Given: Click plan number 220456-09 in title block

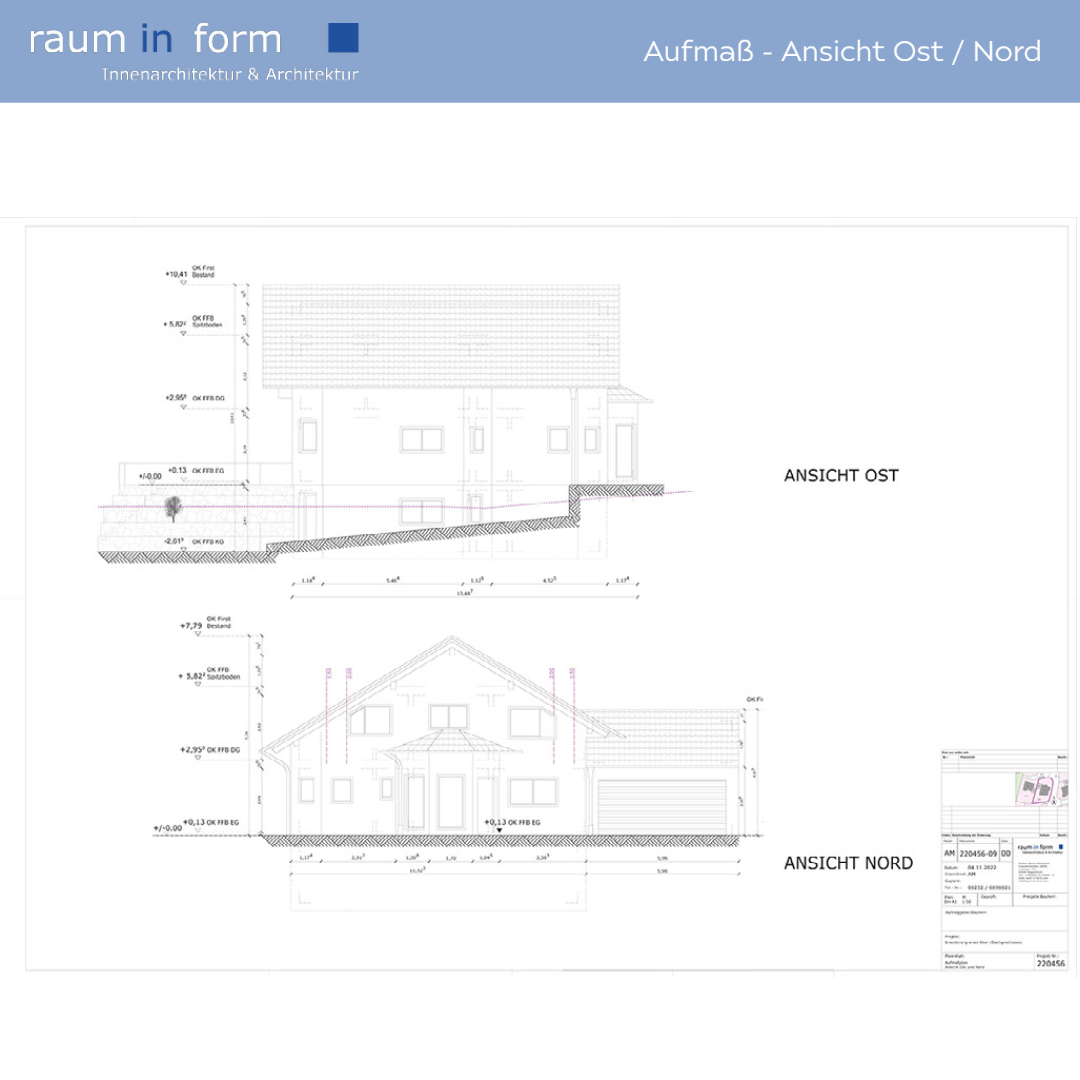Looking at the screenshot, I should point(976,854).
